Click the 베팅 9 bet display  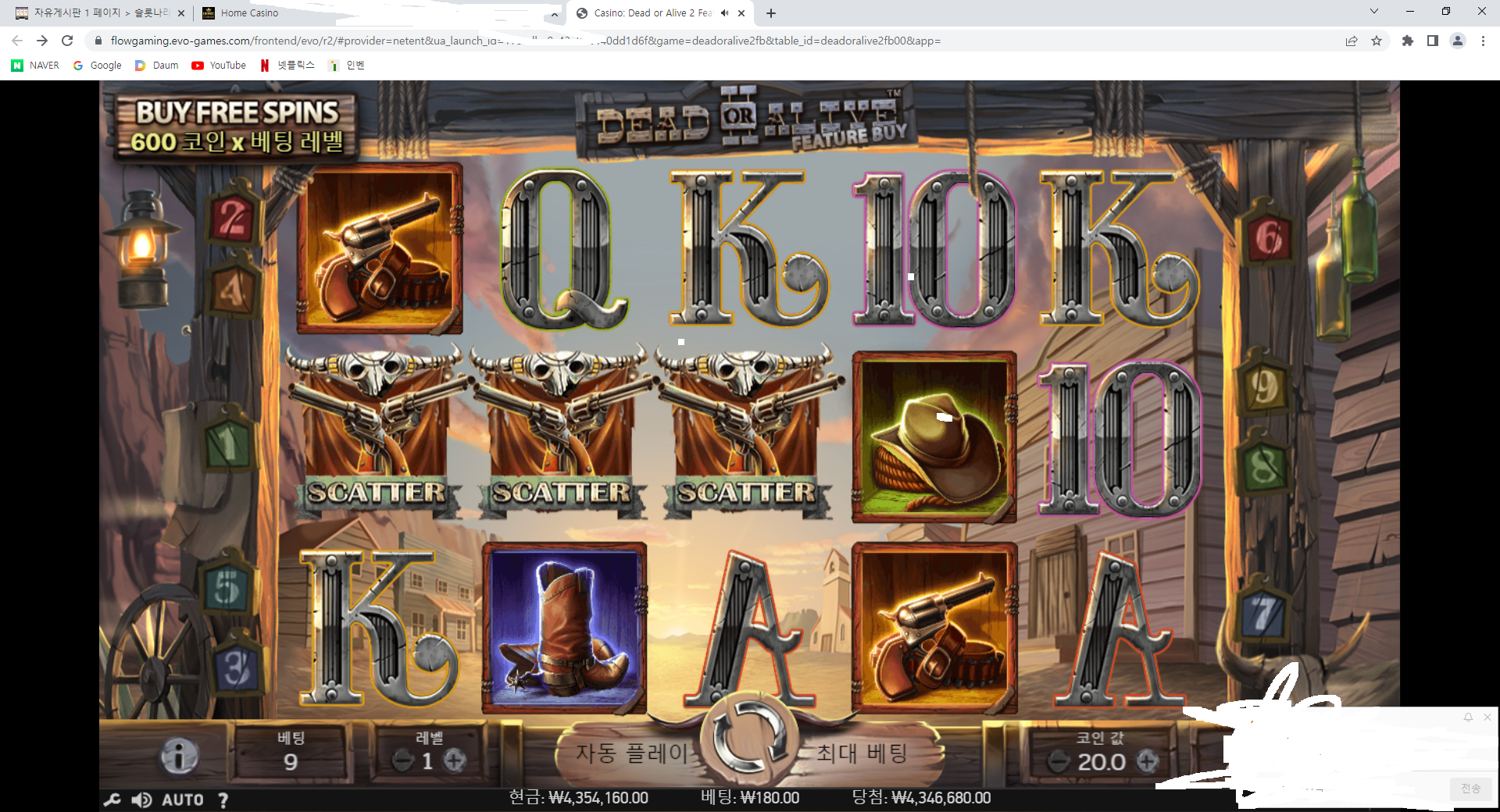click(x=291, y=753)
